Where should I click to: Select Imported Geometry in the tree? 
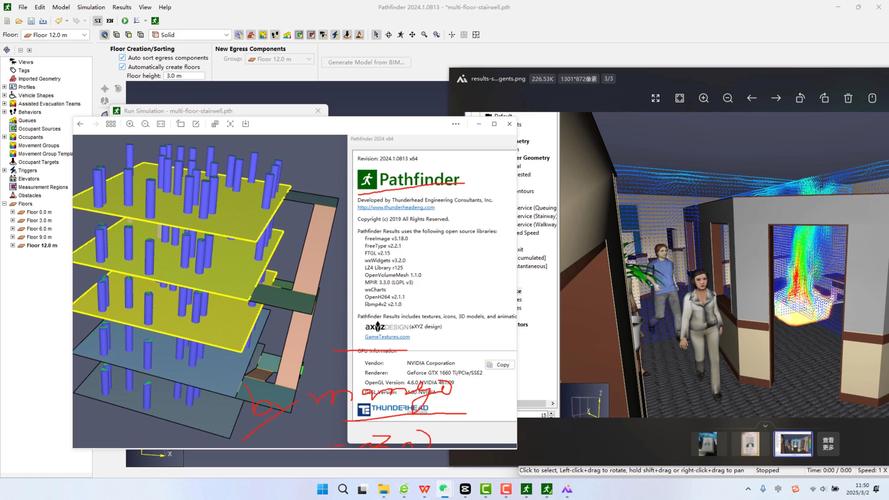click(x=39, y=79)
